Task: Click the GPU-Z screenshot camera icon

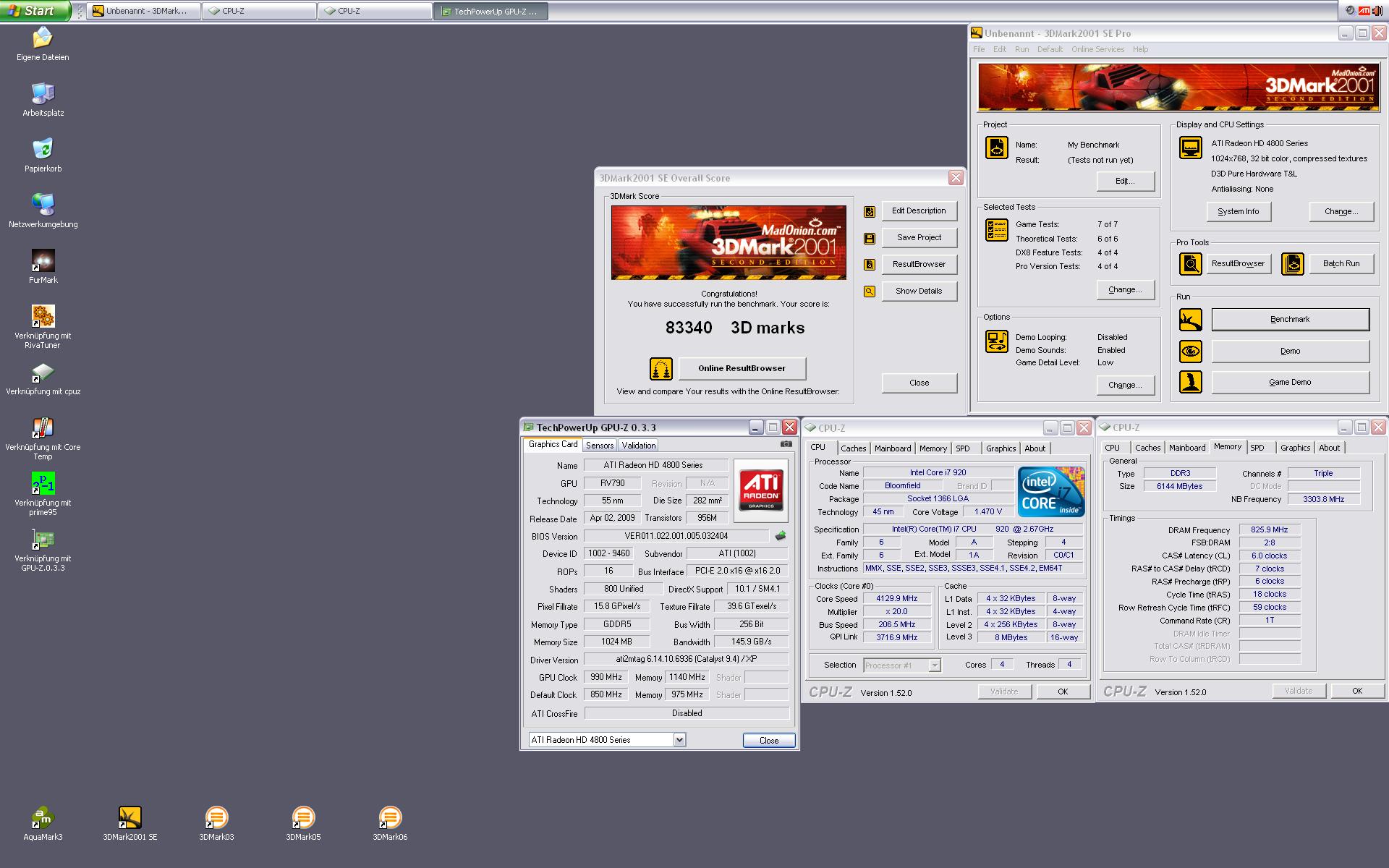Action: point(786,444)
